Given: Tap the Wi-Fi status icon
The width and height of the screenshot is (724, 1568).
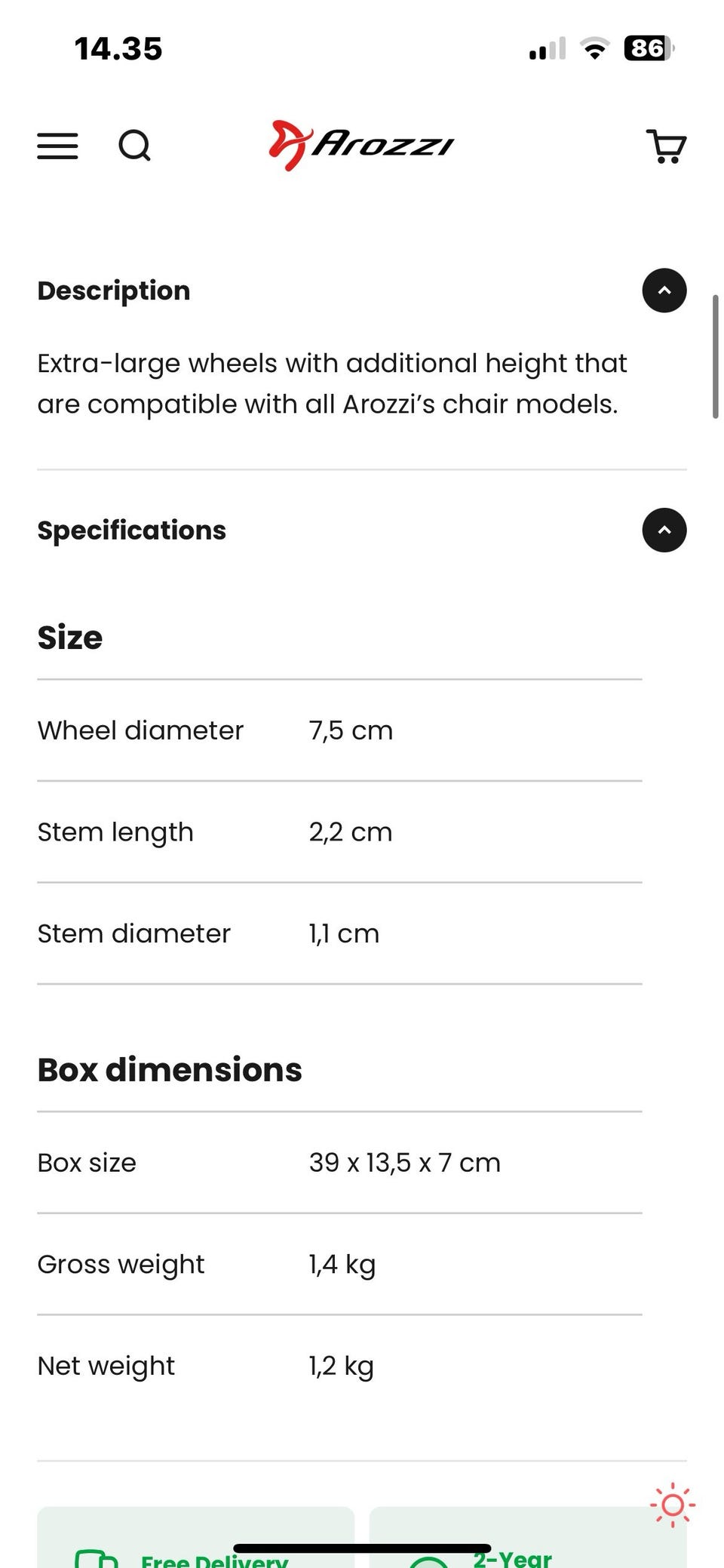Looking at the screenshot, I should coord(595,49).
